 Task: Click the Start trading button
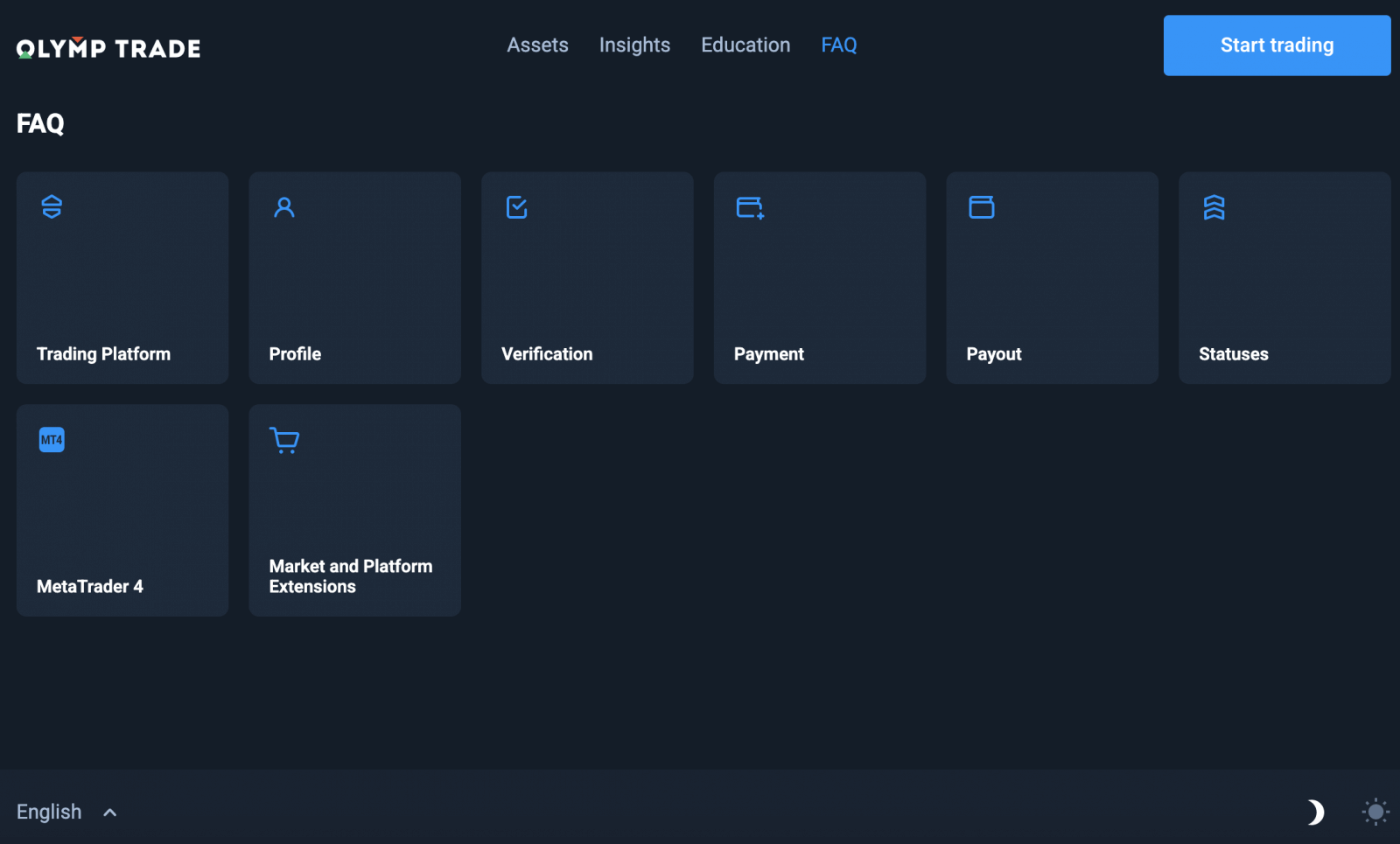pos(1277,45)
